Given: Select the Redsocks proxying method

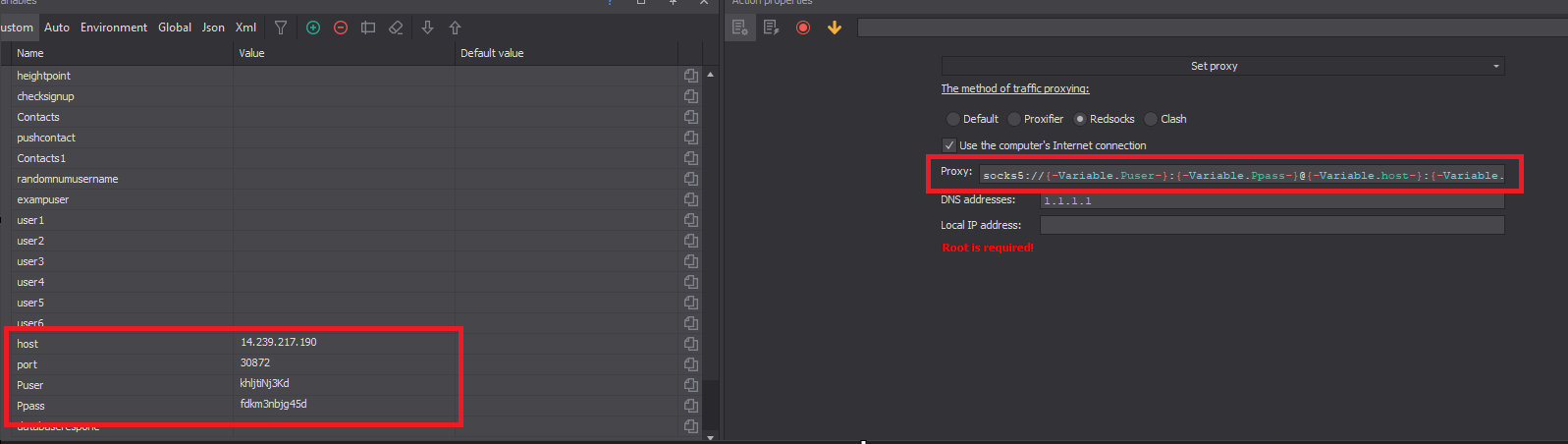Looking at the screenshot, I should [1104, 119].
